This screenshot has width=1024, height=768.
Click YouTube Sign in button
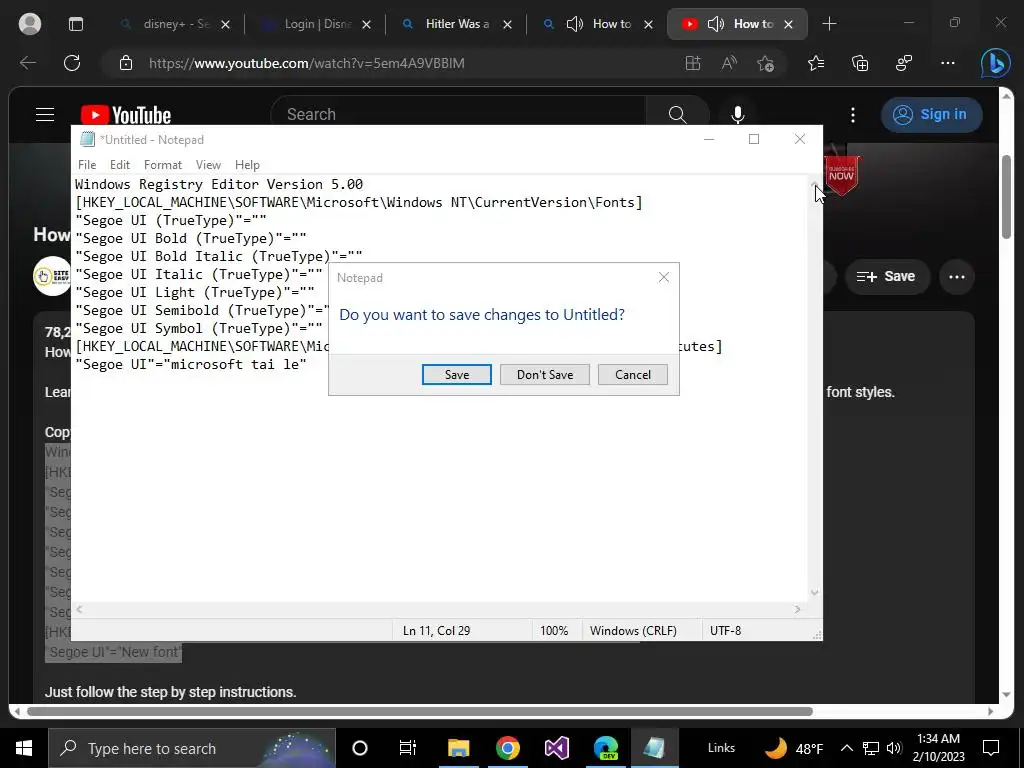tap(931, 115)
